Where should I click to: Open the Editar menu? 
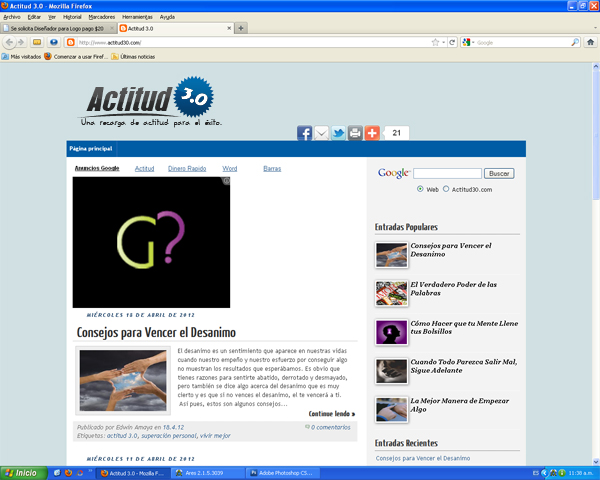point(34,17)
